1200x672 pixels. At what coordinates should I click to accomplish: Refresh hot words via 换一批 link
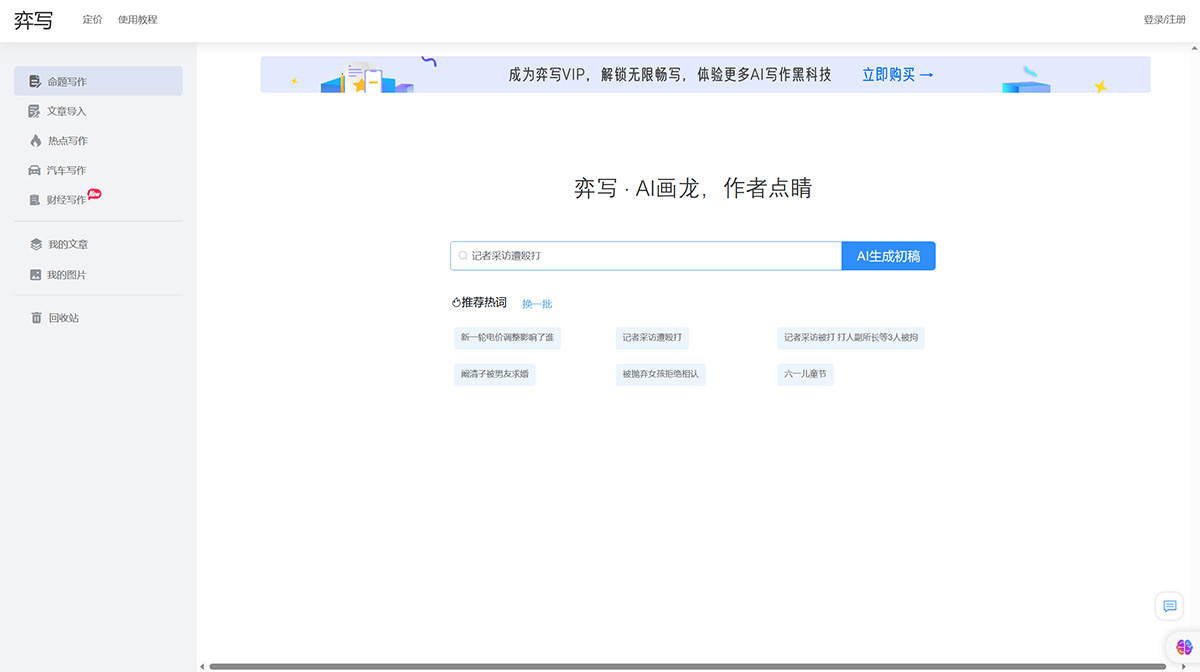[x=537, y=303]
